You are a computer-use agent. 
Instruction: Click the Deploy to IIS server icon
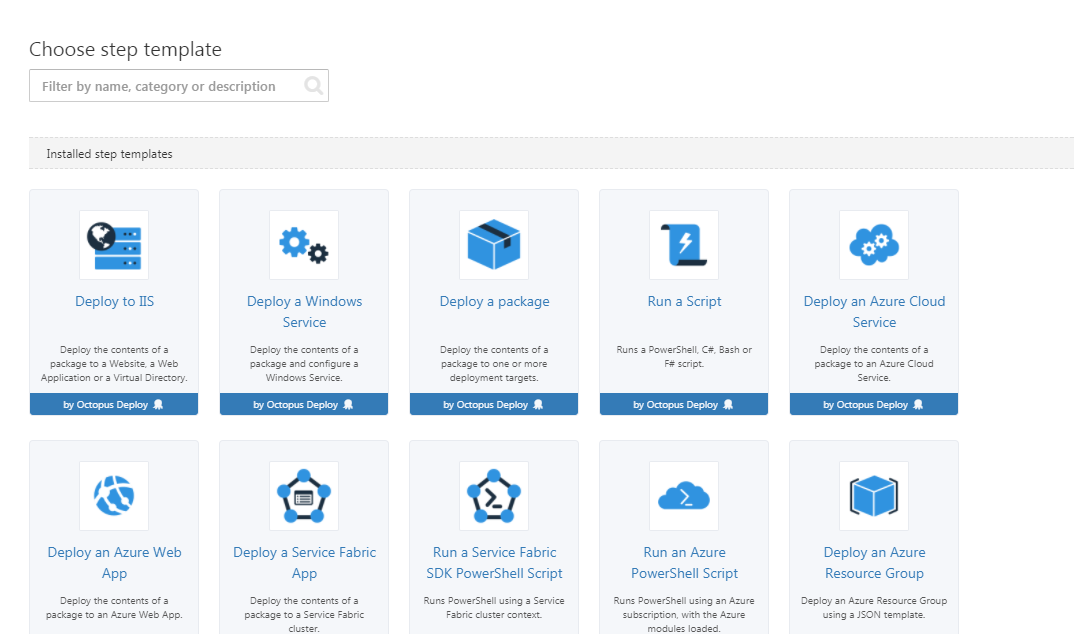[x=113, y=244]
